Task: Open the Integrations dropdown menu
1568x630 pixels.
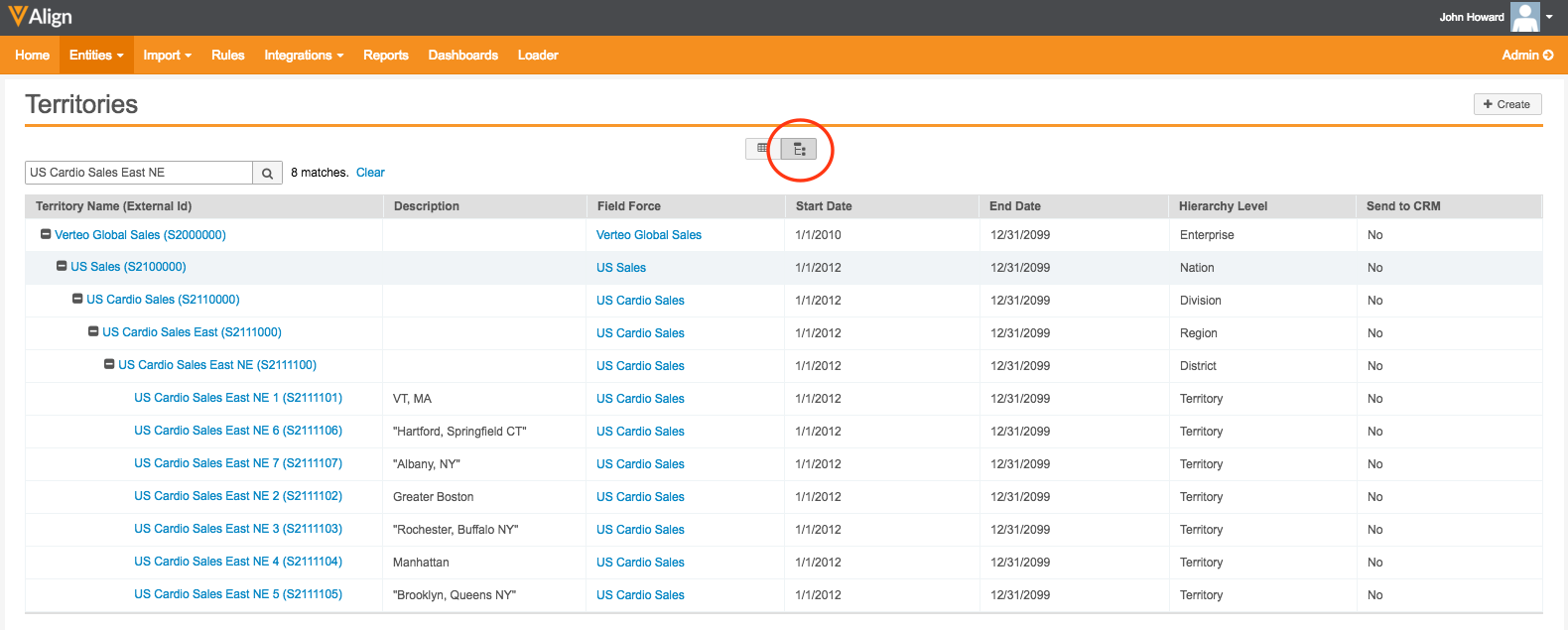Action: pyautogui.click(x=304, y=56)
